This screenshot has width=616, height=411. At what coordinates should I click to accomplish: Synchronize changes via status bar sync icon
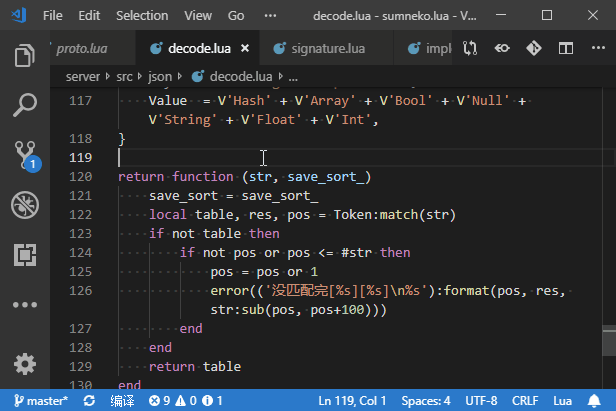(89, 401)
